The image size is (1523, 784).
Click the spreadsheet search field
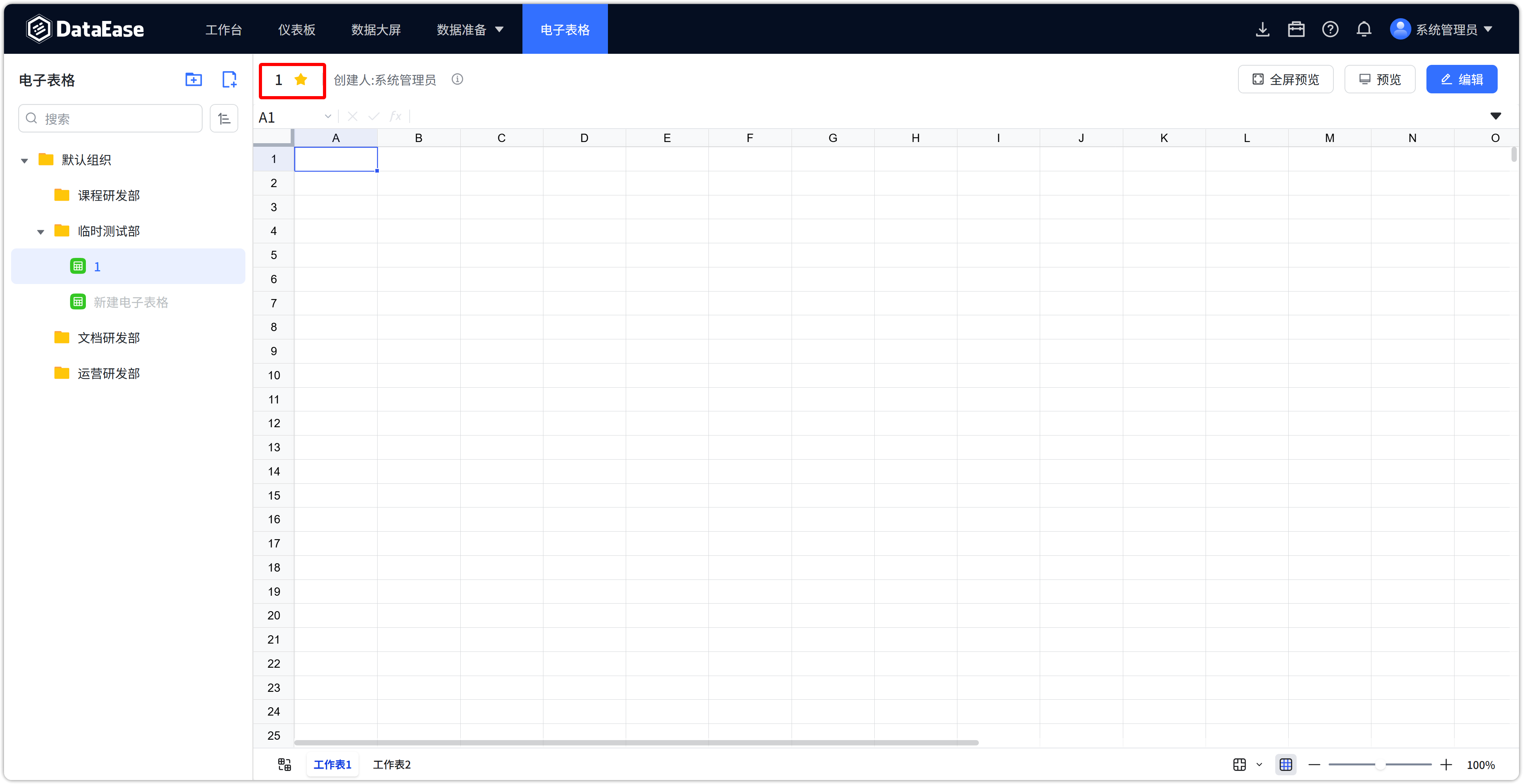click(110, 118)
